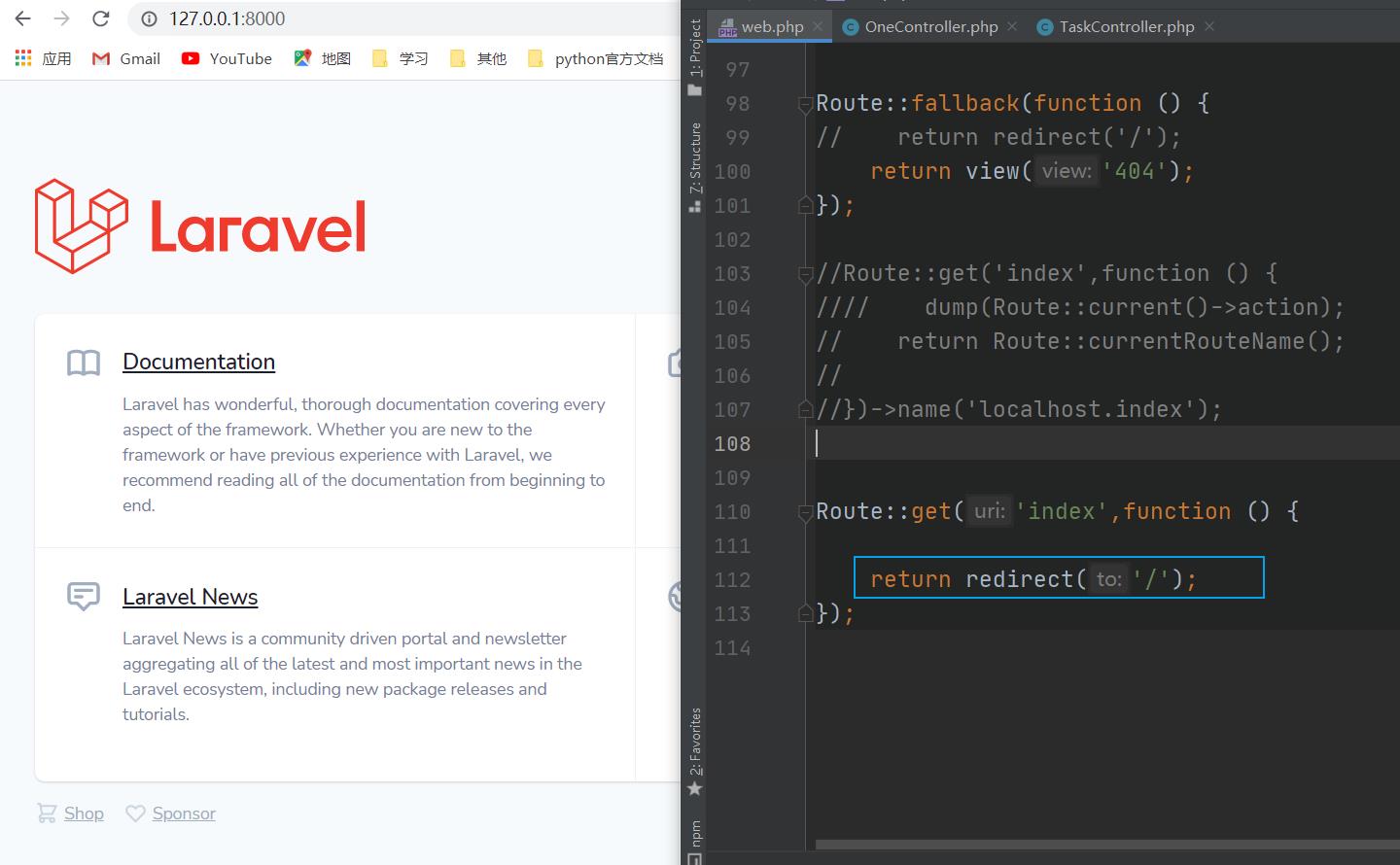Screen dimensions: 1400x865
Task: Open the Structure tool window
Action: point(694,167)
